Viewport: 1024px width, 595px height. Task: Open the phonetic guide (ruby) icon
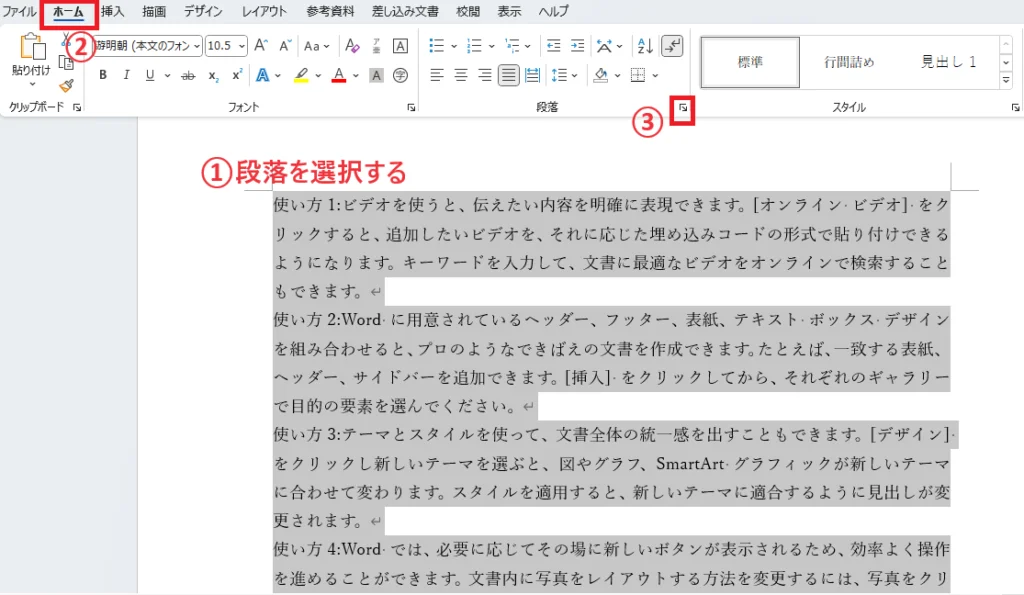tap(376, 46)
